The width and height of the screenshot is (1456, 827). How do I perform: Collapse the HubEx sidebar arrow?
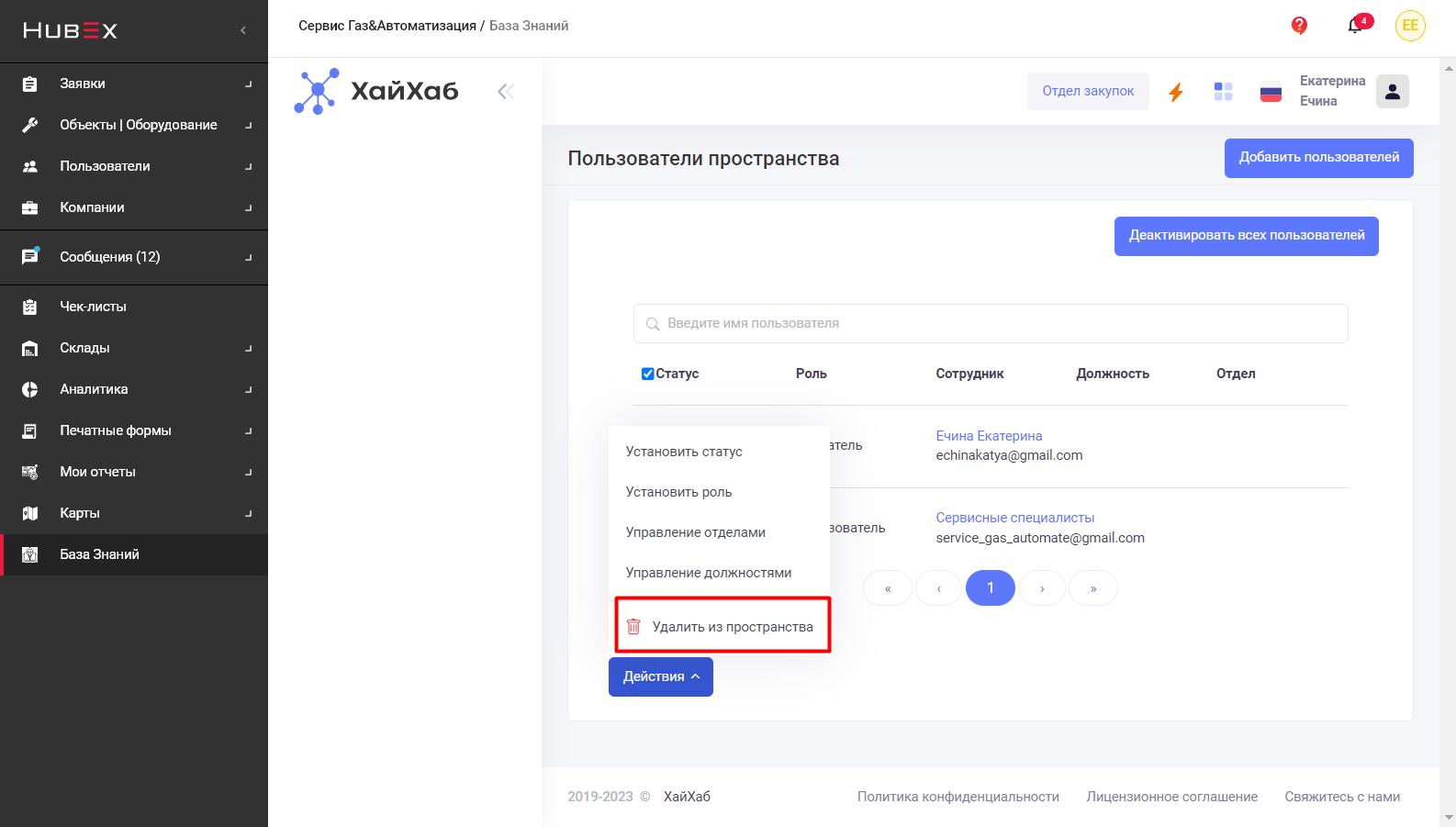point(243,30)
